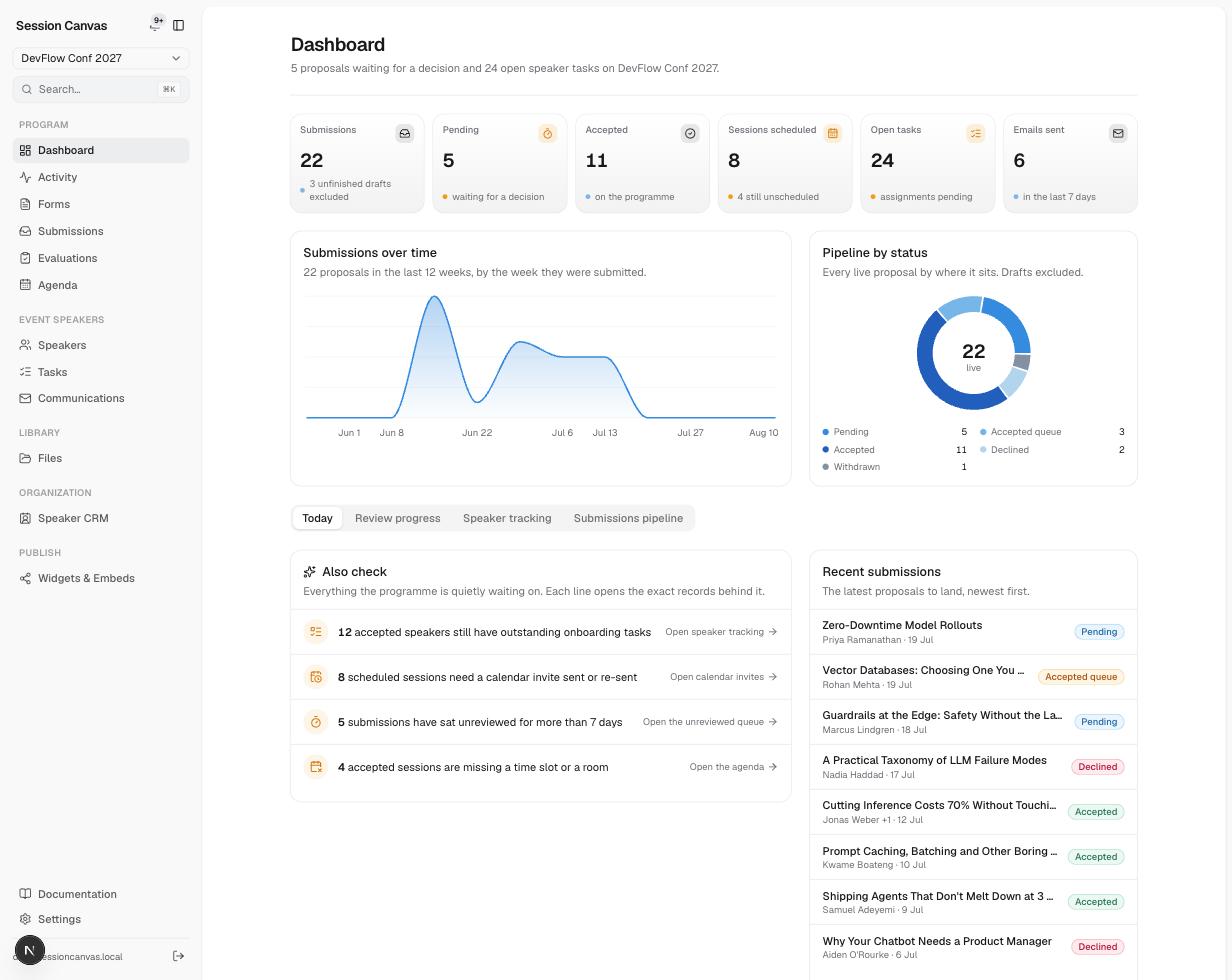Open Forms in the sidebar
The width and height of the screenshot is (1232, 980).
[x=101, y=204]
